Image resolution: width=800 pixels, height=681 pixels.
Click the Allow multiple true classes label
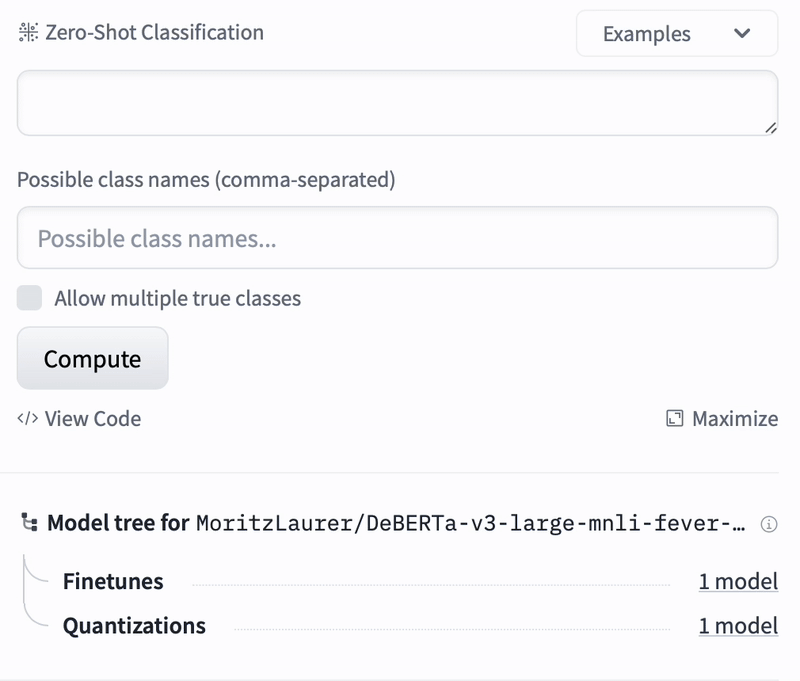[x=178, y=298]
